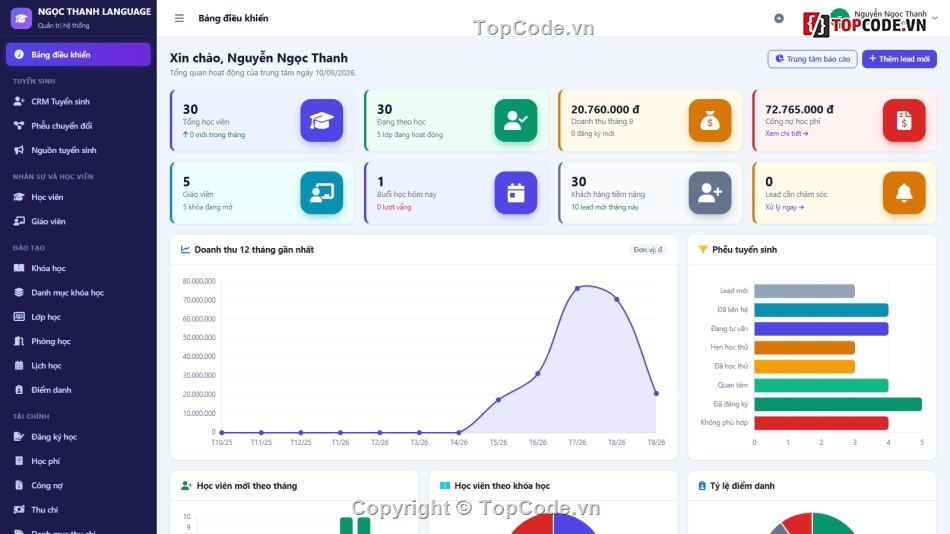This screenshot has height=534, width=950.
Task: Click the Danh mục khóa học layers icon
Action: click(x=19, y=292)
